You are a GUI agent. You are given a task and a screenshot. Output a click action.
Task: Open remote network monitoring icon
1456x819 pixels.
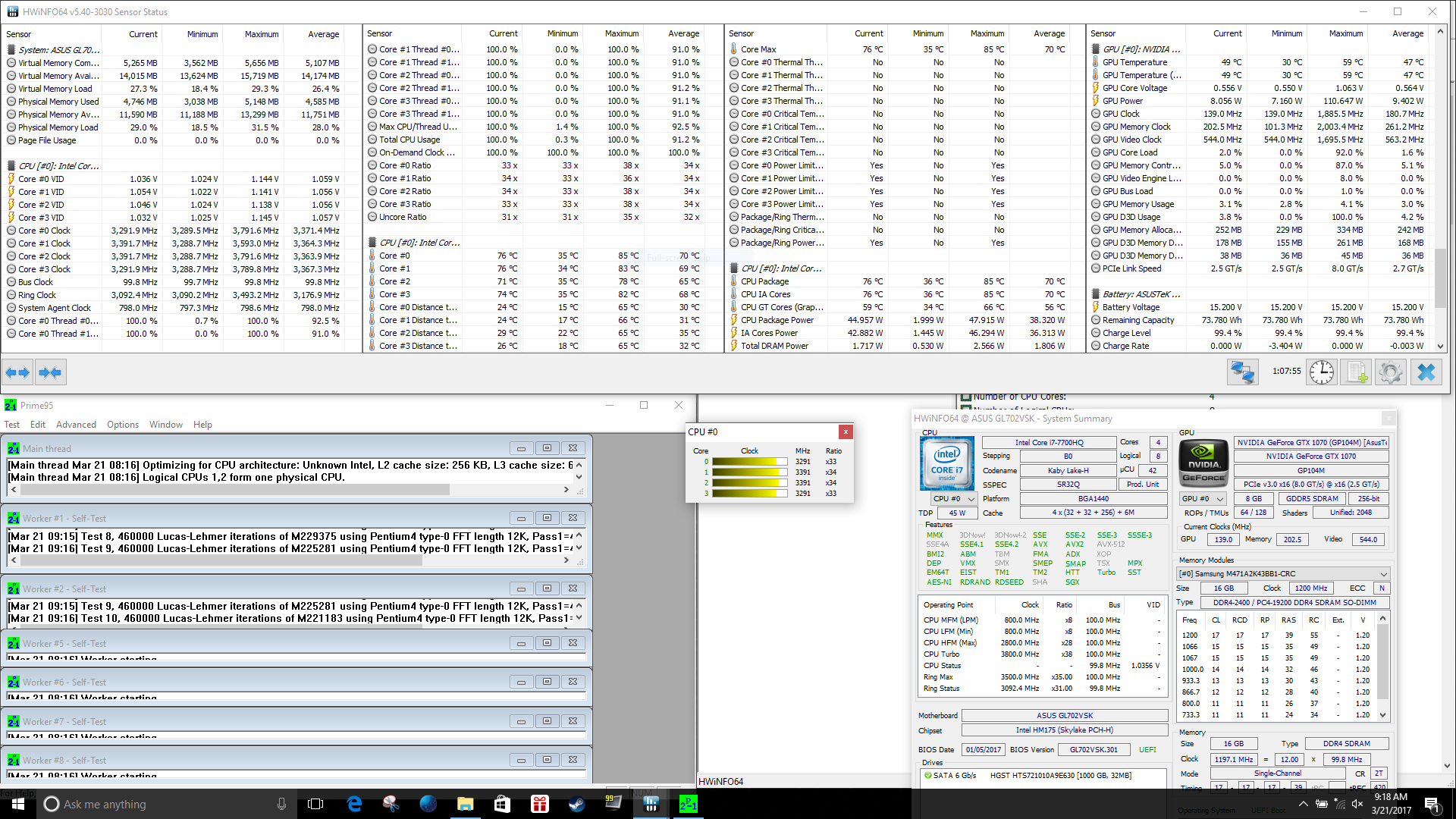point(1242,372)
